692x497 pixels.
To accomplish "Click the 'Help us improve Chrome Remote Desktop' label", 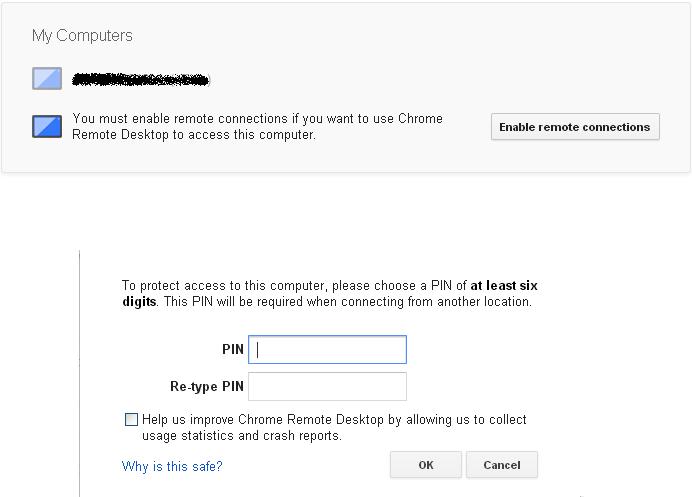I will pyautogui.click(x=334, y=420).
